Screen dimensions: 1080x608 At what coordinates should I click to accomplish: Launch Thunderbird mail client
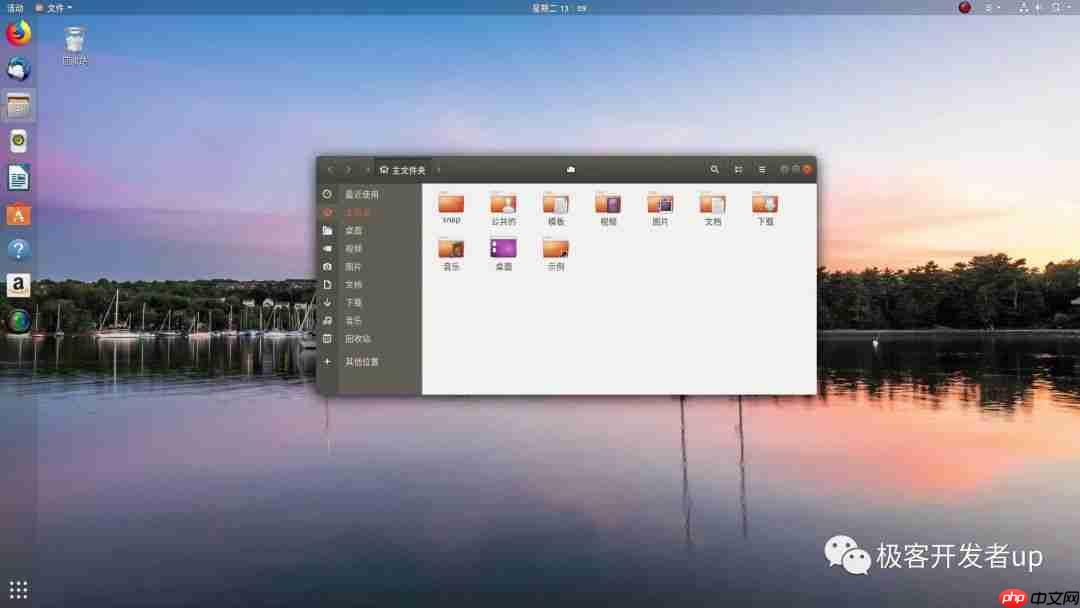click(18, 69)
